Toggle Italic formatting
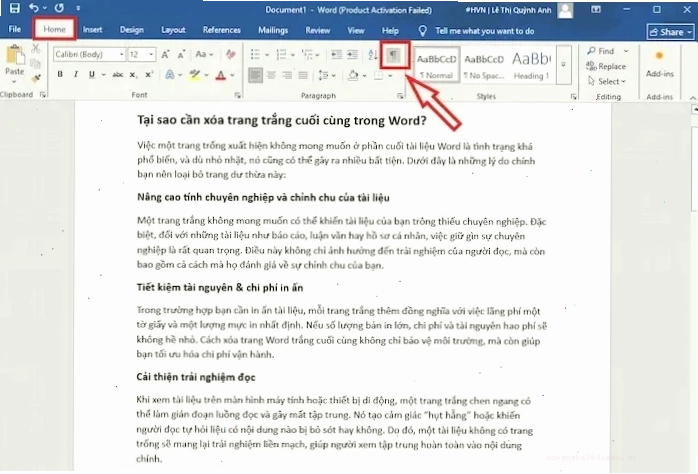 (x=76, y=74)
